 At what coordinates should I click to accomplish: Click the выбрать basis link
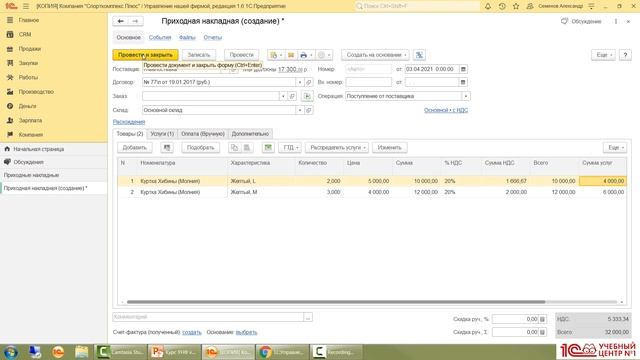[247, 332]
